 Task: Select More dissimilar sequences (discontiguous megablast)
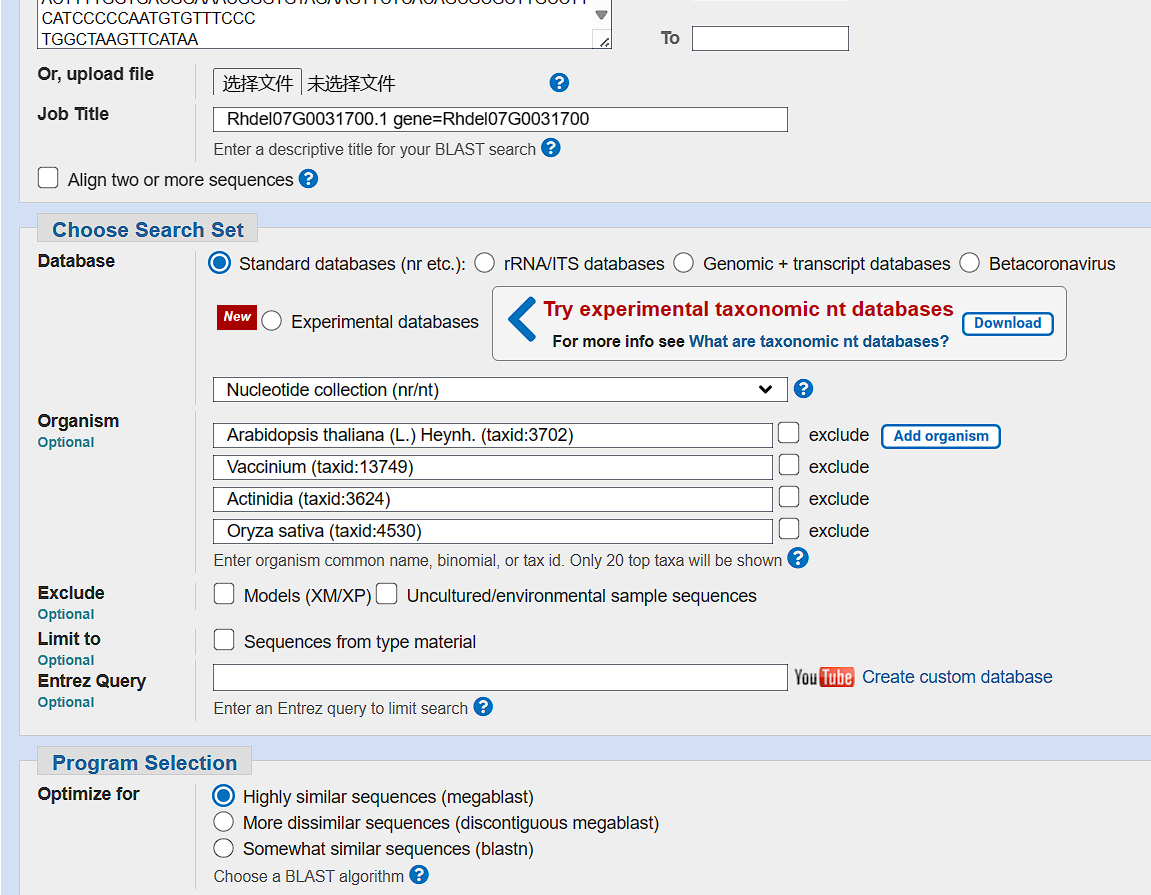pos(223,822)
